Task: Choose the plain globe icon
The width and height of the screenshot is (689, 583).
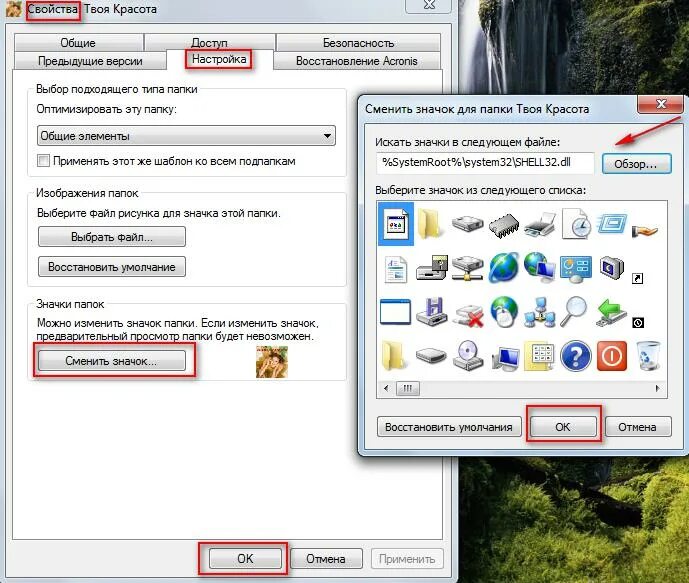Action: click(504, 267)
